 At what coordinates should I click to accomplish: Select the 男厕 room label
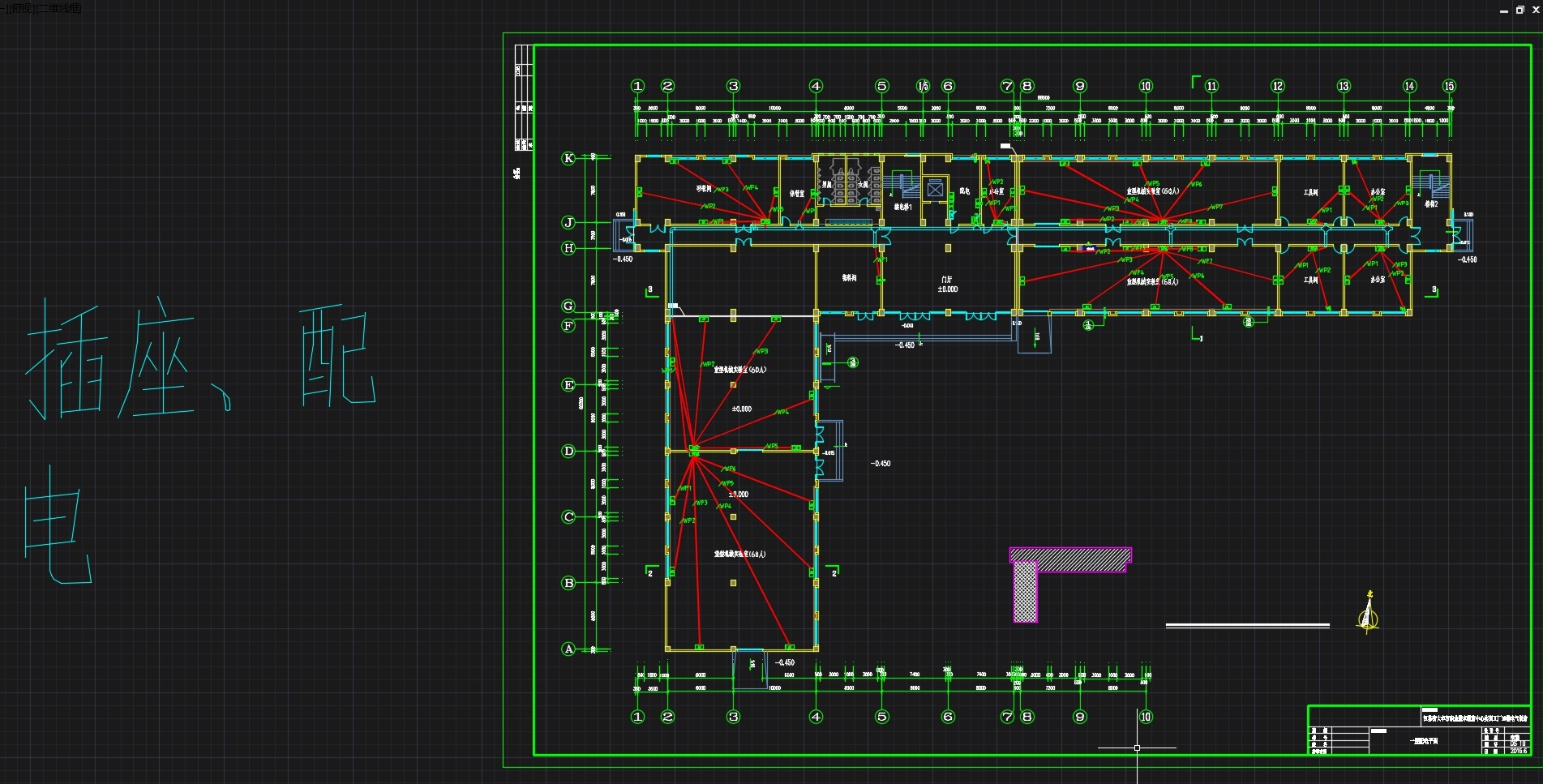(x=826, y=185)
